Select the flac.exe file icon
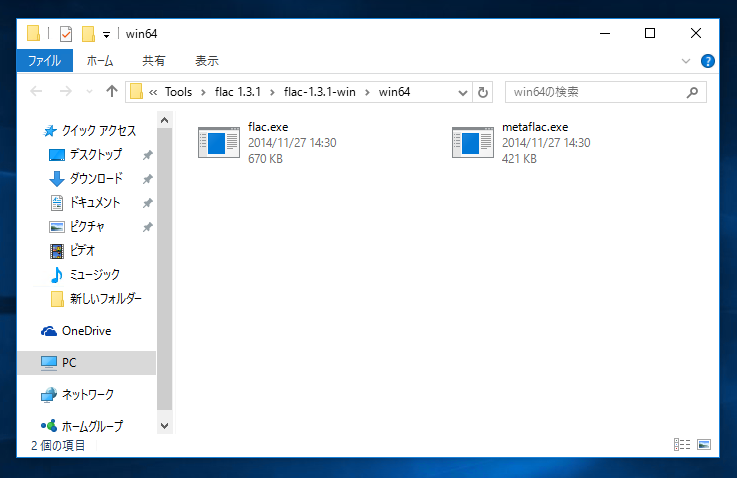Screen dimensions: 737x478 tap(219, 142)
